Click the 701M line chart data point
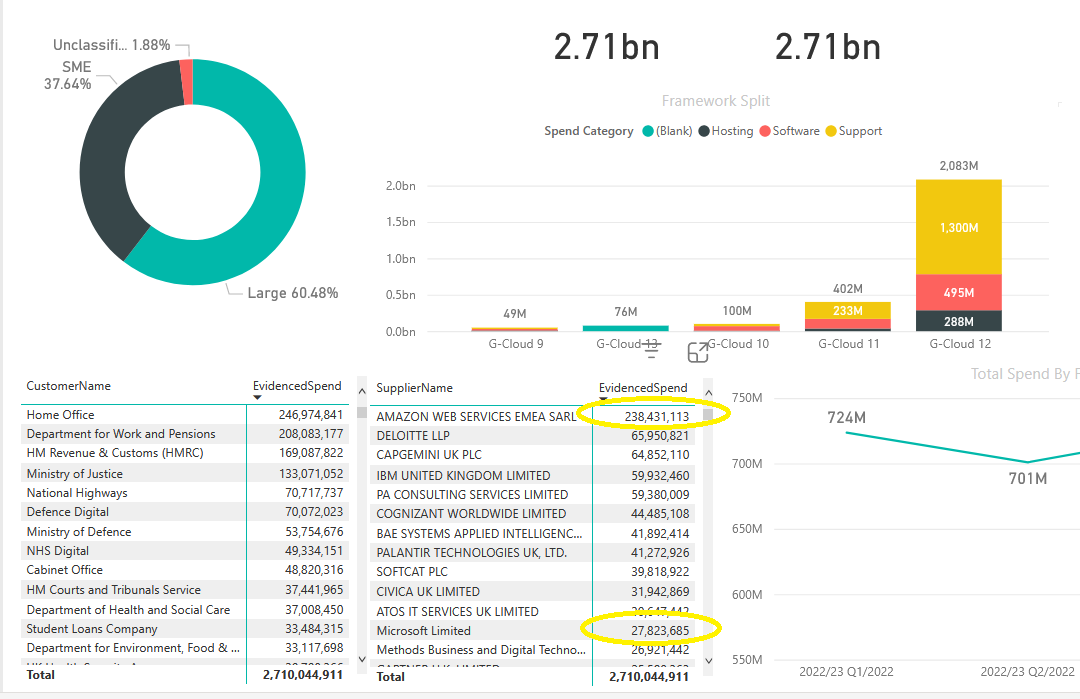The width and height of the screenshot is (1080, 699). click(x=1028, y=462)
